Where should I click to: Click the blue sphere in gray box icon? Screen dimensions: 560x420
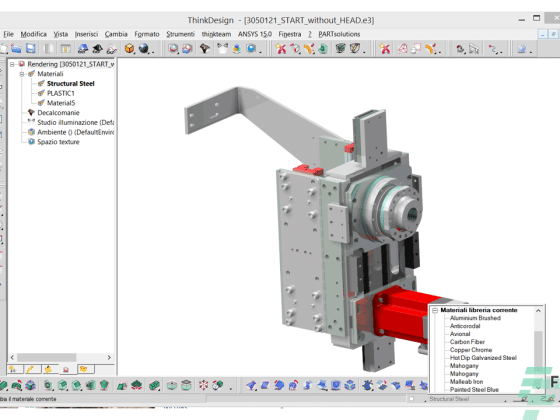[251, 49]
